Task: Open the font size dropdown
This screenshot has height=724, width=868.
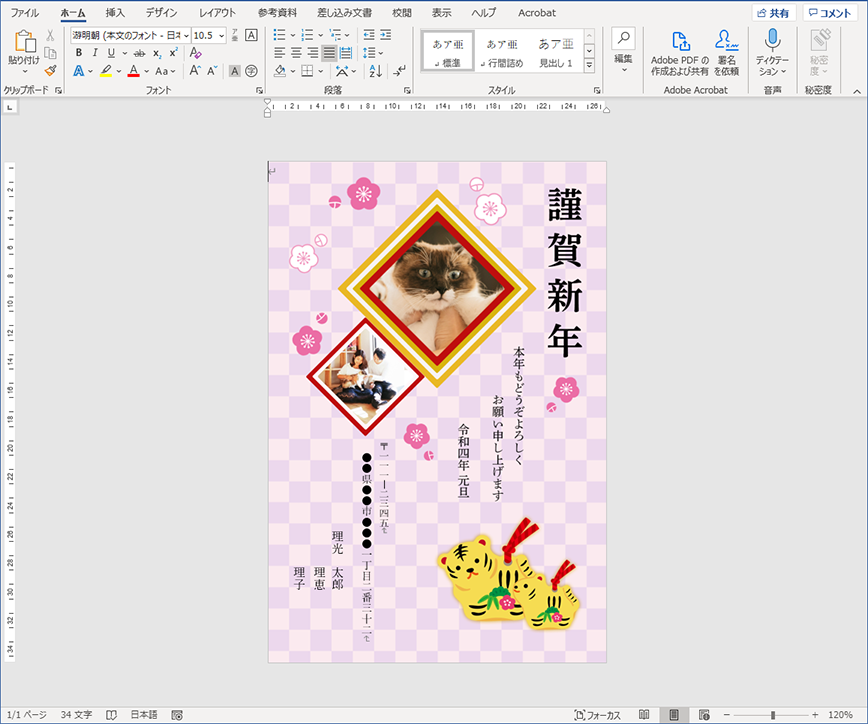Action: click(x=220, y=36)
